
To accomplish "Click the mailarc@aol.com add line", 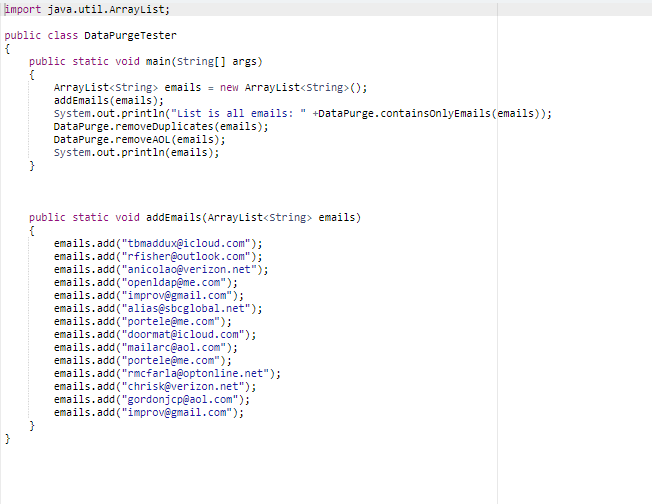I will [x=146, y=348].
